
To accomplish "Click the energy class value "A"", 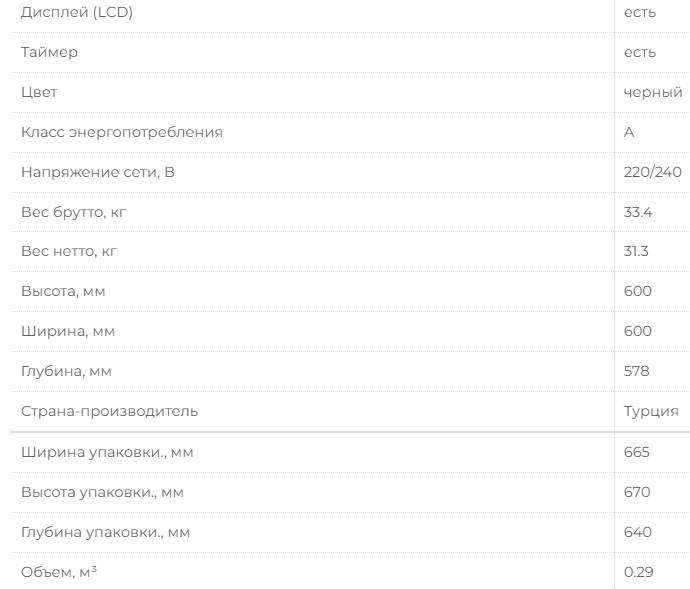I will pos(629,132).
